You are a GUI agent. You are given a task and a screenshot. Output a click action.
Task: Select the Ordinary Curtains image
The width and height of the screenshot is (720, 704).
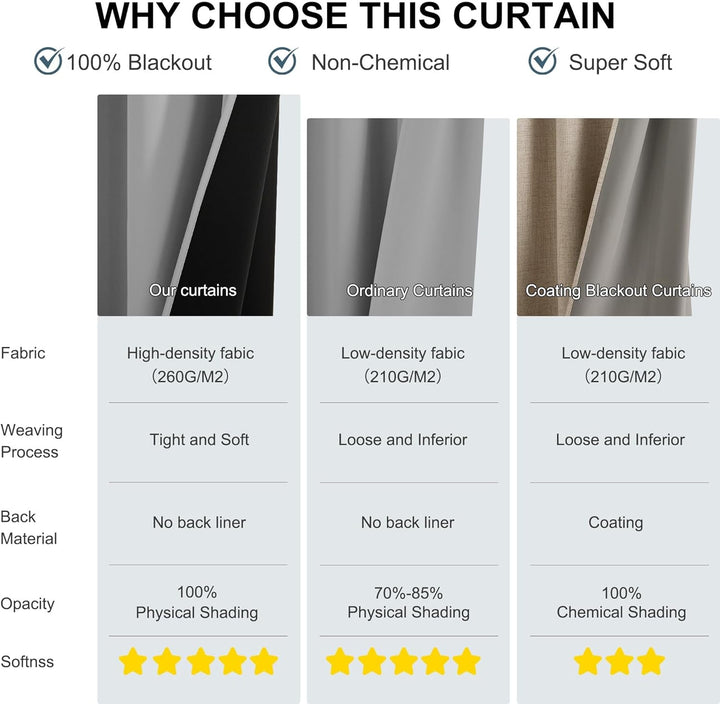click(395, 217)
